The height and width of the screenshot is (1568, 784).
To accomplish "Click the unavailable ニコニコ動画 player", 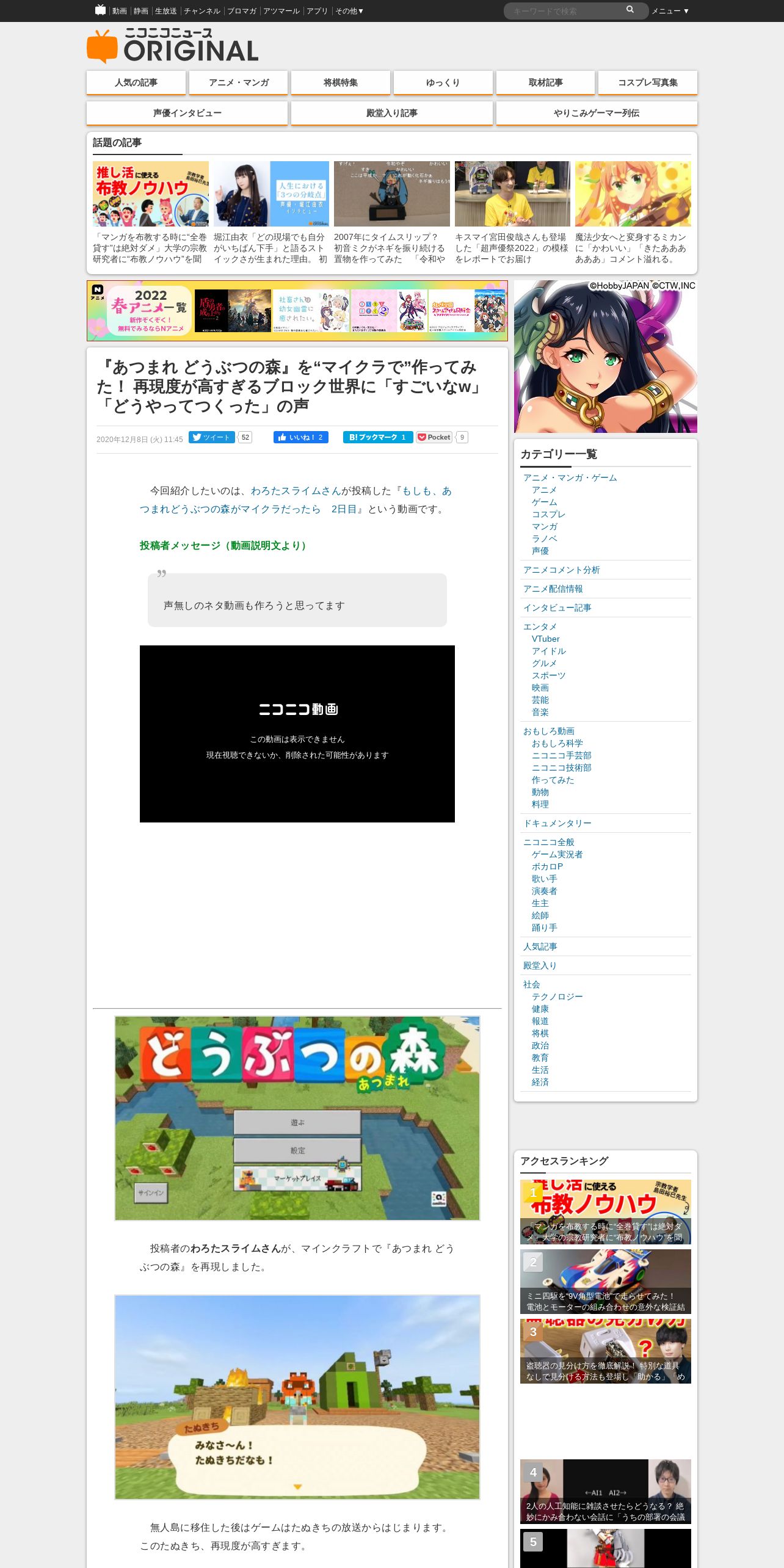I will click(297, 734).
